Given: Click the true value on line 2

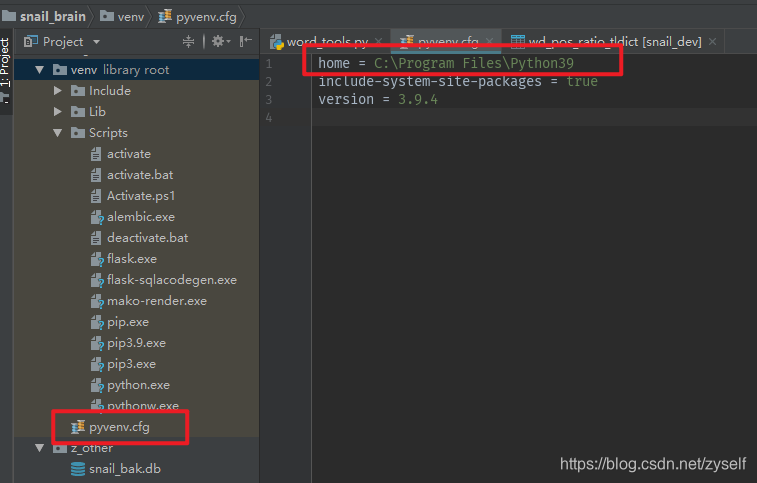Looking at the screenshot, I should point(582,81).
